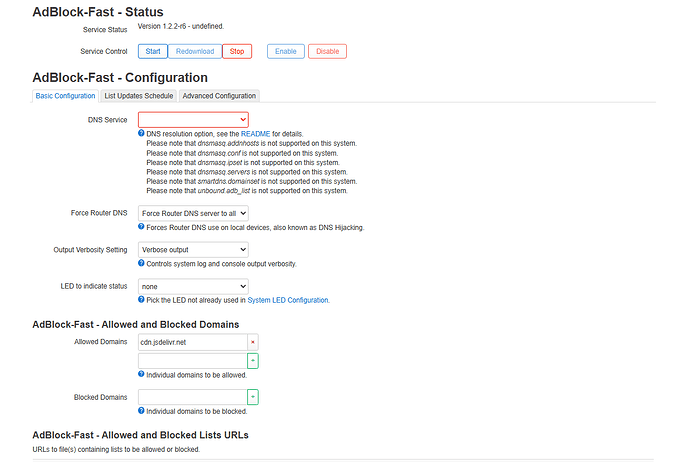
Task: Stop the AdBlock-Fast service
Action: coord(237,51)
